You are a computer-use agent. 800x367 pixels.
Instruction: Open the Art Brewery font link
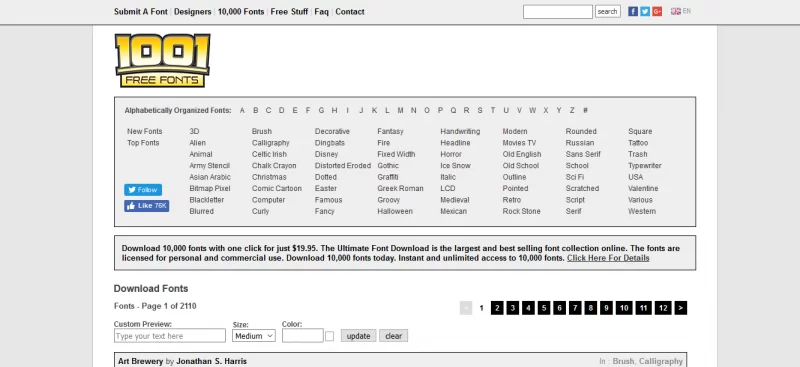click(141, 361)
